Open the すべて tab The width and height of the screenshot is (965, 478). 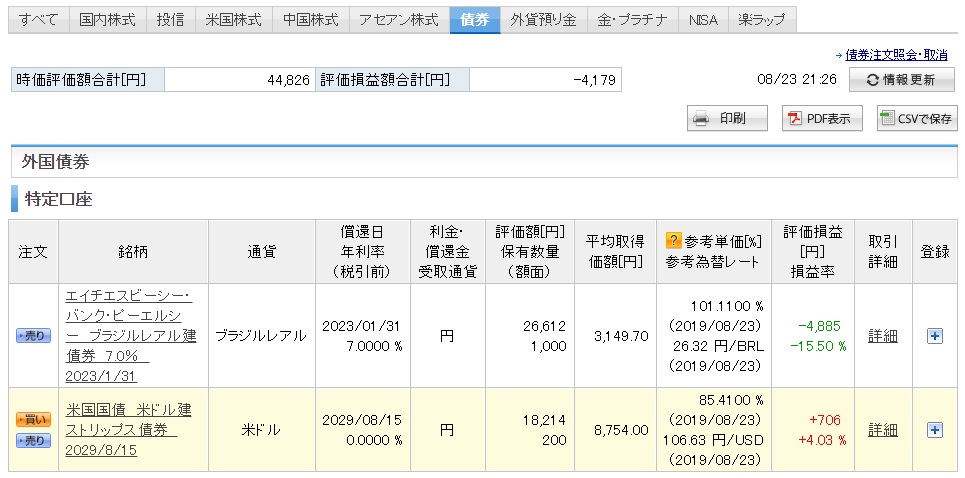(x=39, y=20)
